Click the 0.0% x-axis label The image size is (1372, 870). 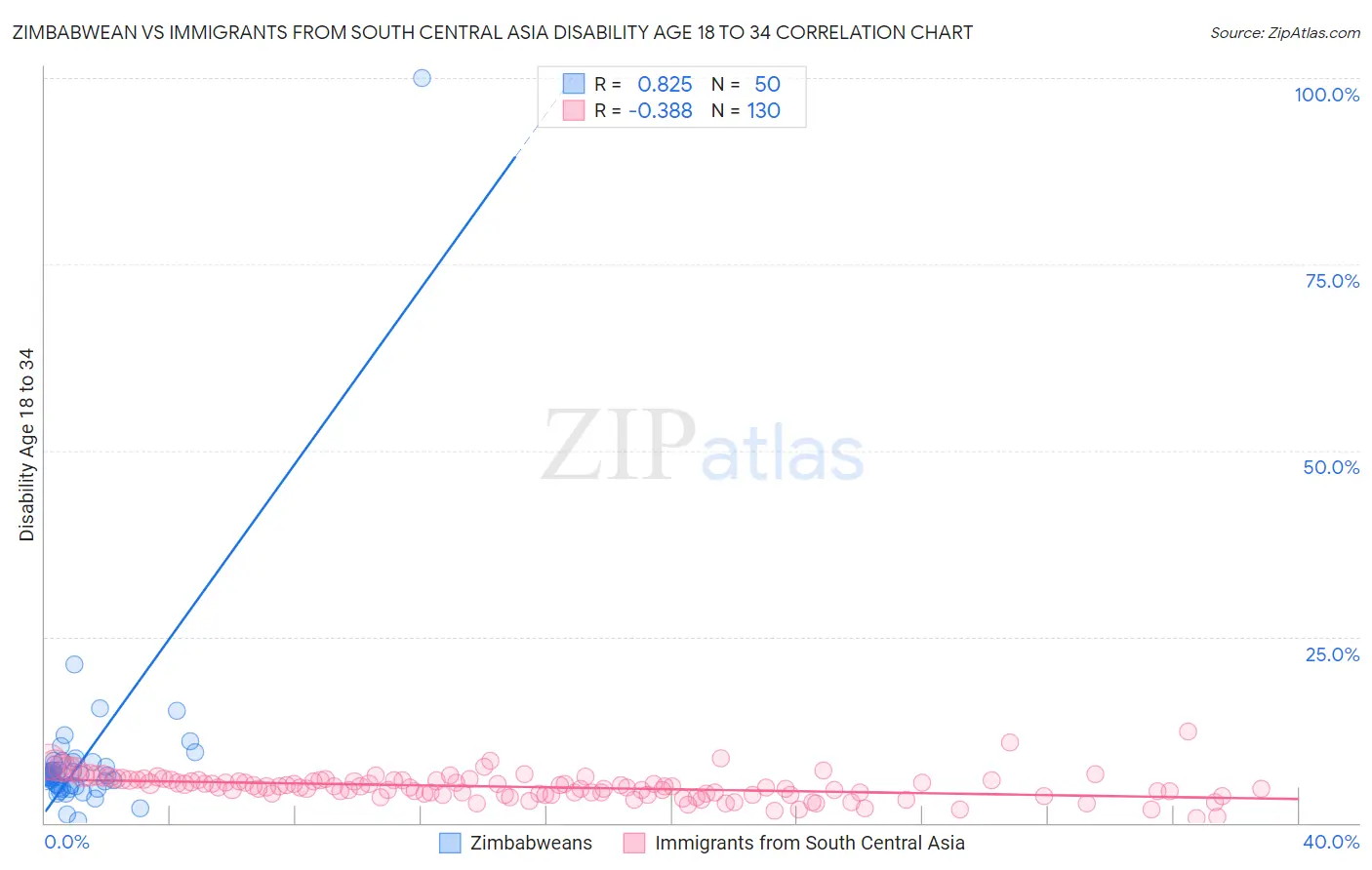(x=66, y=842)
